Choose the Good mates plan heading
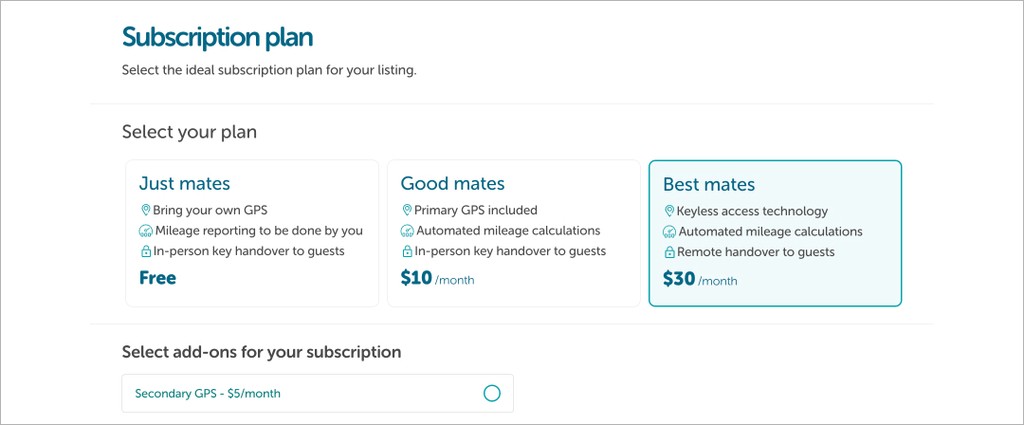Screen dimensions: 1024x425 (x=452, y=183)
